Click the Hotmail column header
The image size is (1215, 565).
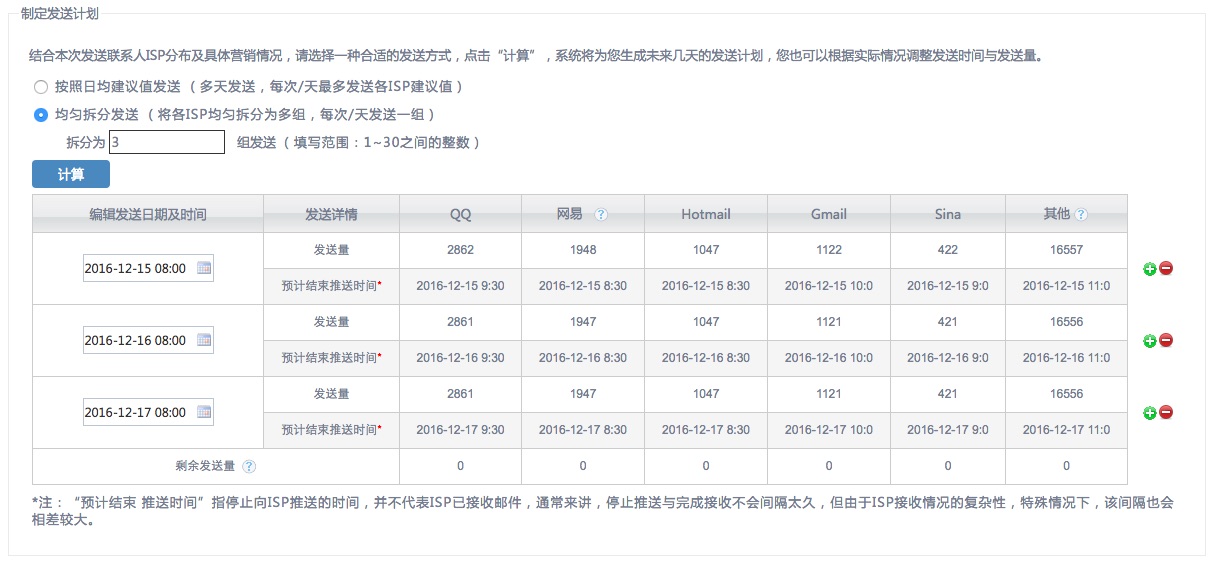[x=706, y=214]
